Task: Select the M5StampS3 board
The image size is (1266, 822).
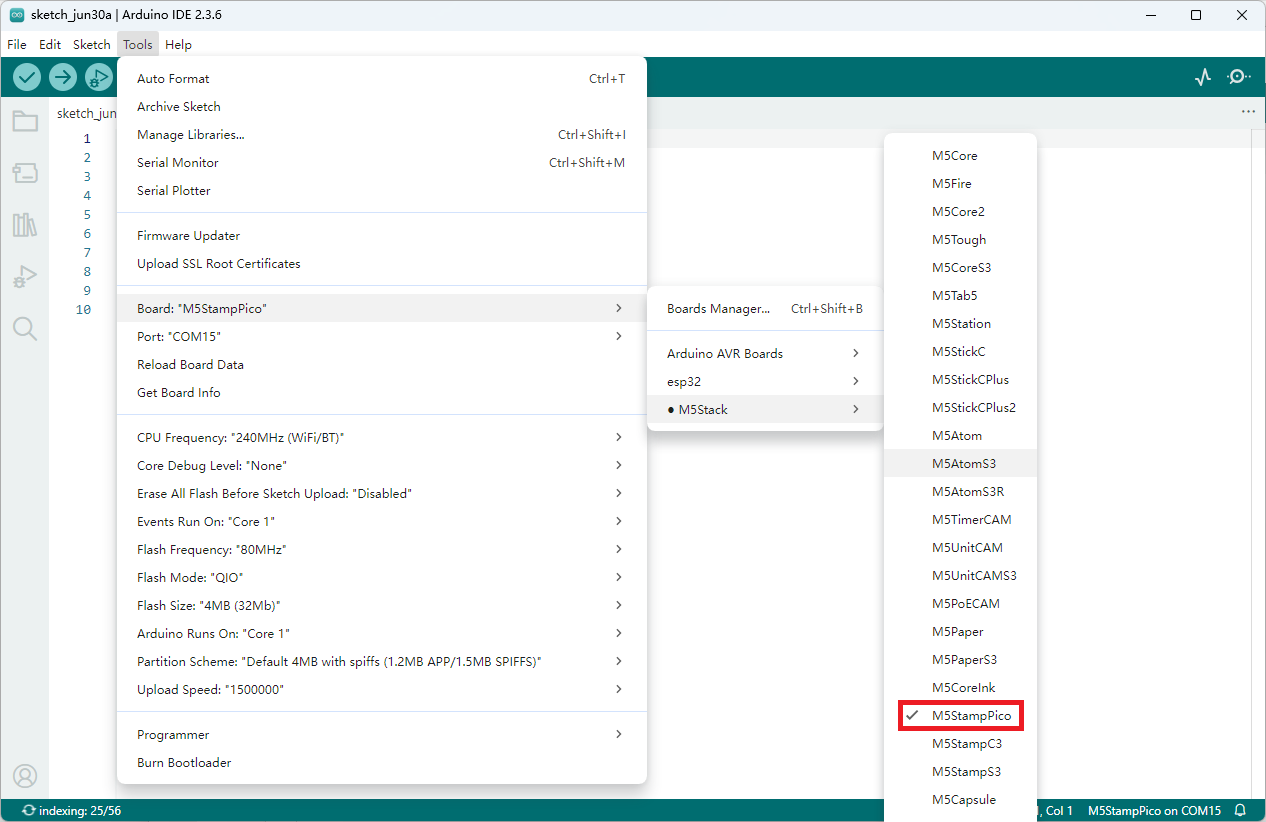Action: 960,771
